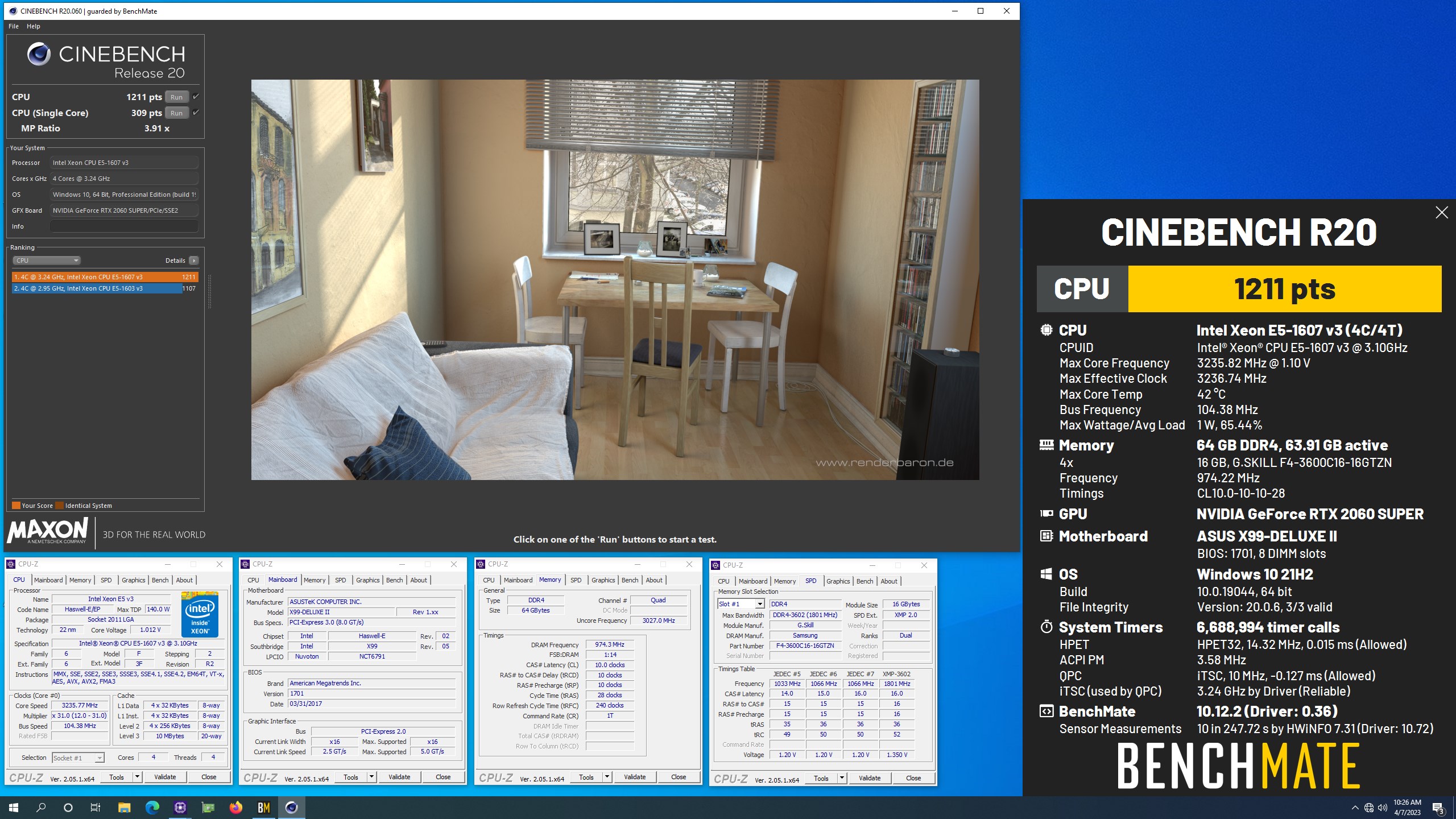Select E5-1607 v3 ranking entry
The height and width of the screenshot is (819, 1456).
pyautogui.click(x=105, y=277)
